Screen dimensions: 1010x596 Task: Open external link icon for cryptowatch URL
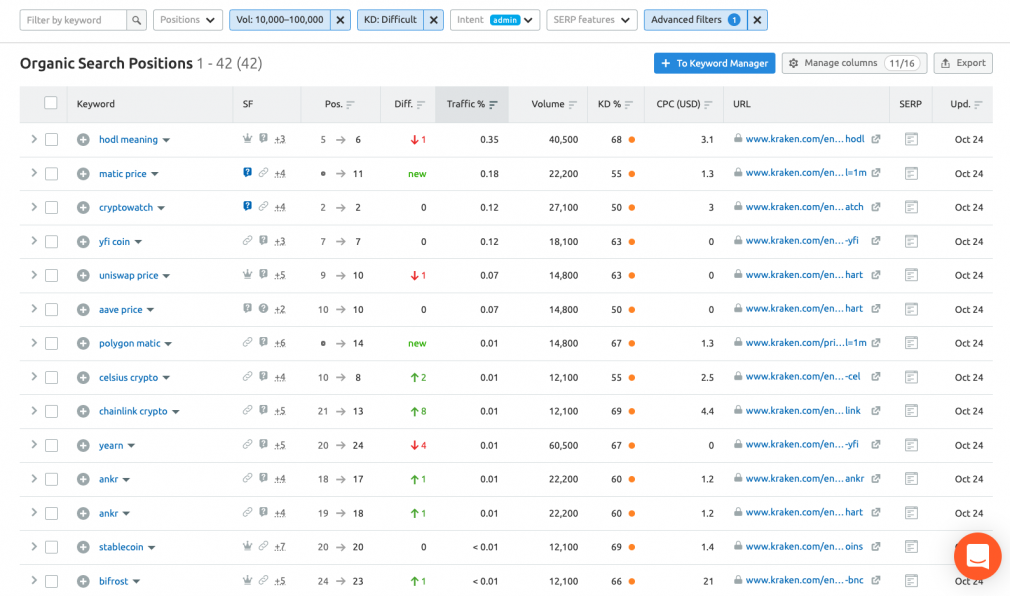pos(876,207)
